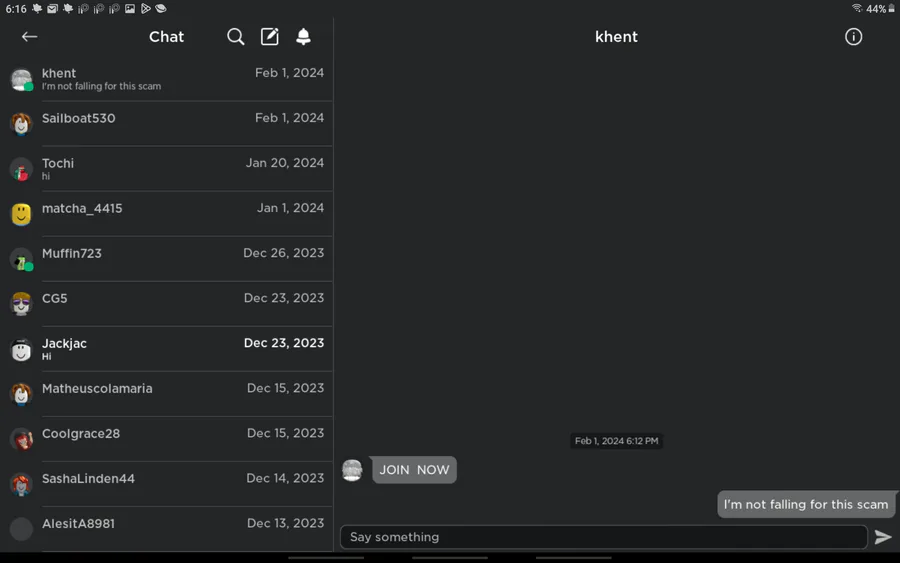Open chat with CG5
This screenshot has width=900, height=563.
pyautogui.click(x=166, y=304)
